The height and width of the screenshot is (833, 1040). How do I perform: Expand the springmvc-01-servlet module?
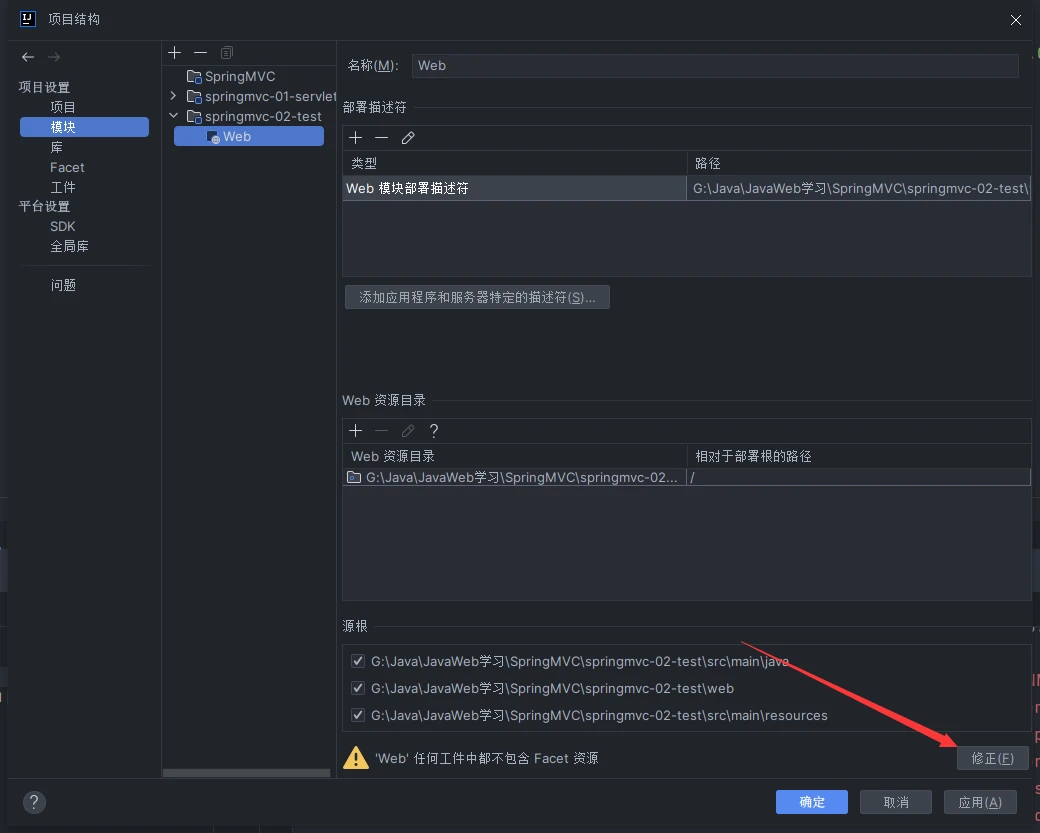click(173, 96)
